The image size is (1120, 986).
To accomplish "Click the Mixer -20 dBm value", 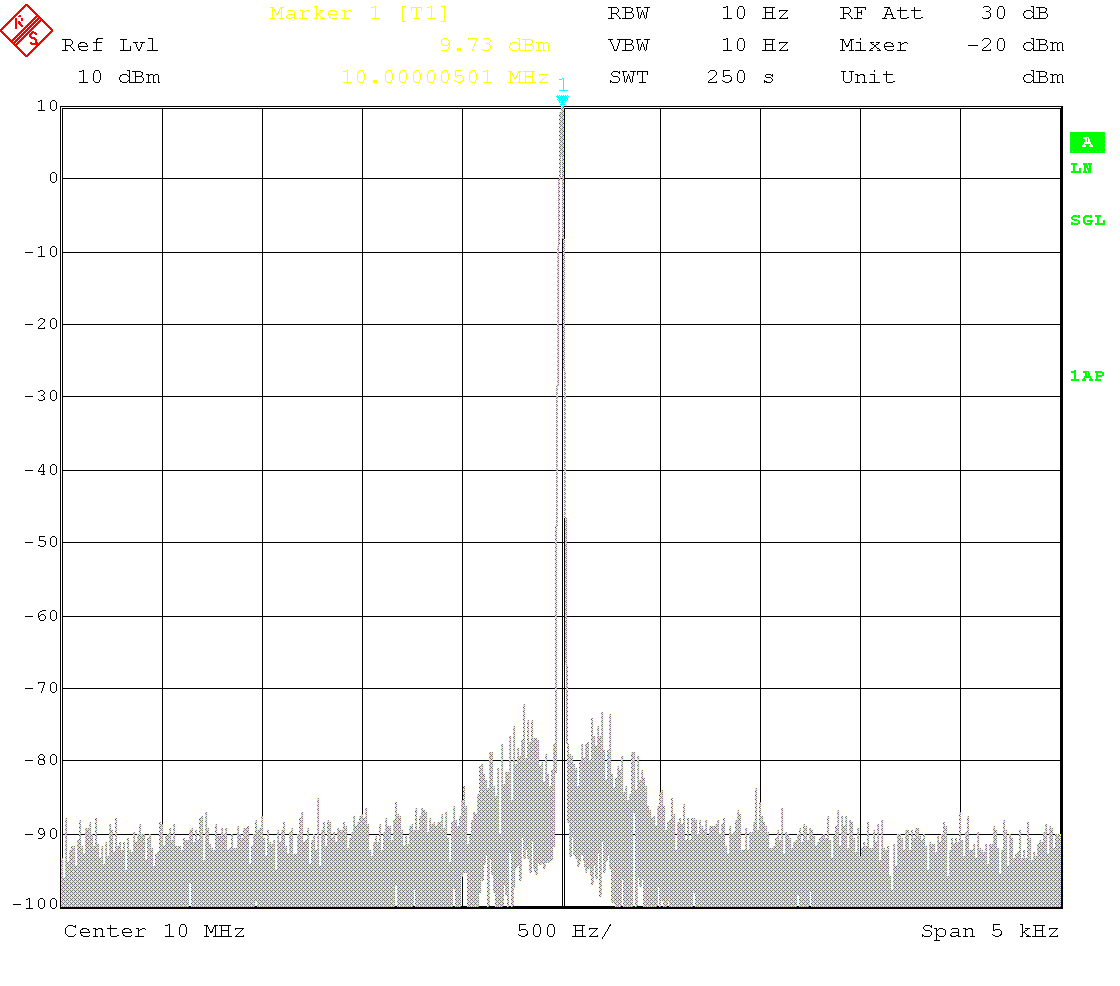I will click(1015, 45).
